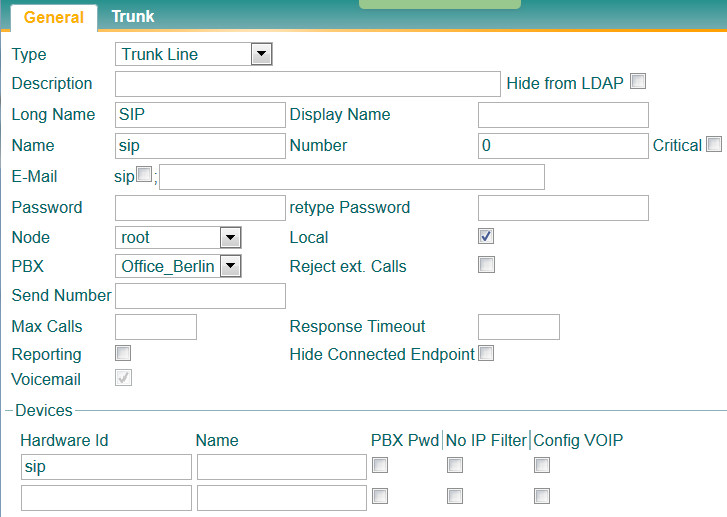727x517 pixels.
Task: Tick the Critical checkbox
Action: (x=713, y=144)
